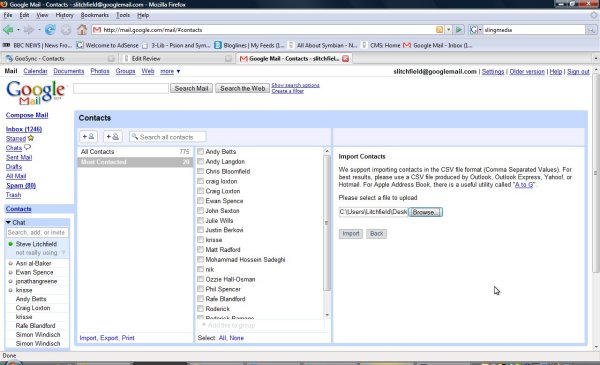Click the Back button in Import Contacts
Screen dimensions: 600x365
coord(377,233)
